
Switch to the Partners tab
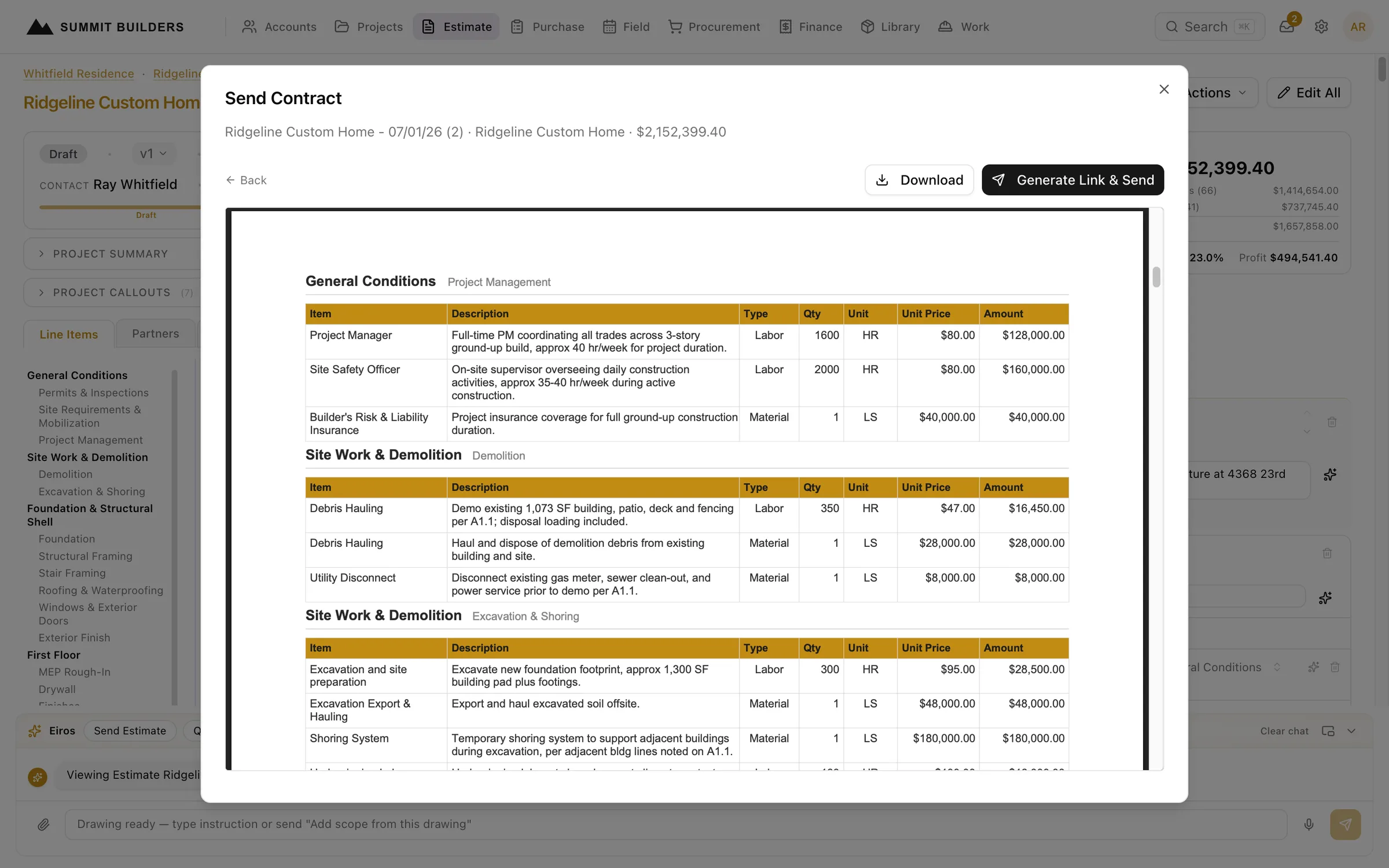pyautogui.click(x=156, y=334)
